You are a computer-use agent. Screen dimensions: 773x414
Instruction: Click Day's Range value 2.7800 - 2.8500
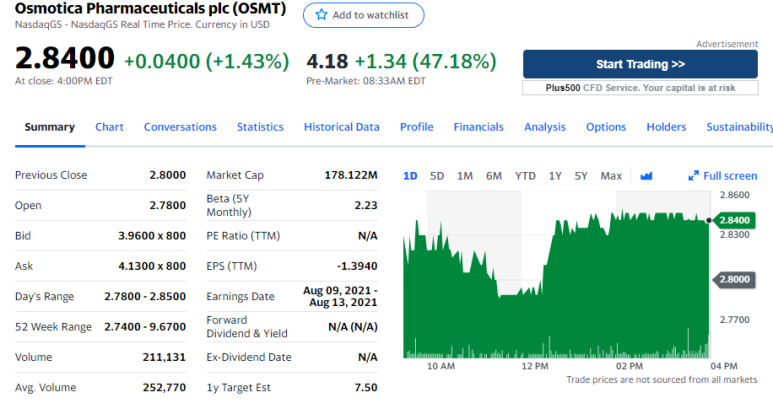coord(145,297)
